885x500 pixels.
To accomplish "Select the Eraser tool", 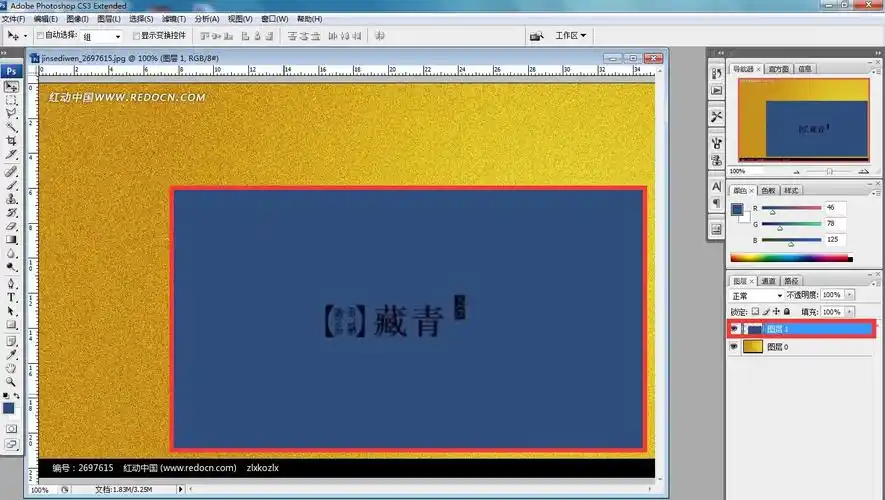I will pos(11,226).
